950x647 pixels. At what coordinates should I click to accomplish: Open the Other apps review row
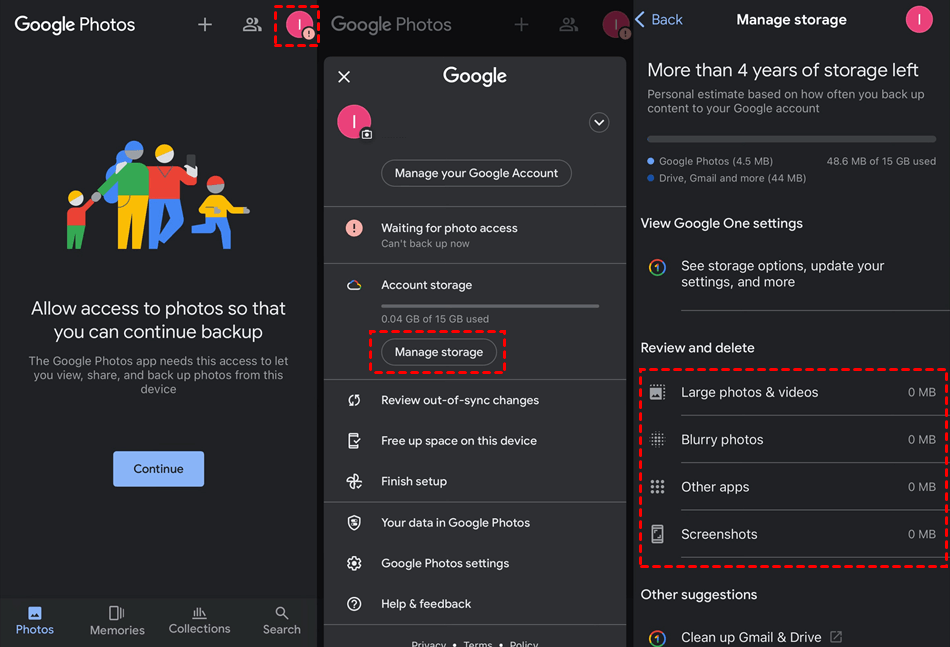(x=794, y=487)
